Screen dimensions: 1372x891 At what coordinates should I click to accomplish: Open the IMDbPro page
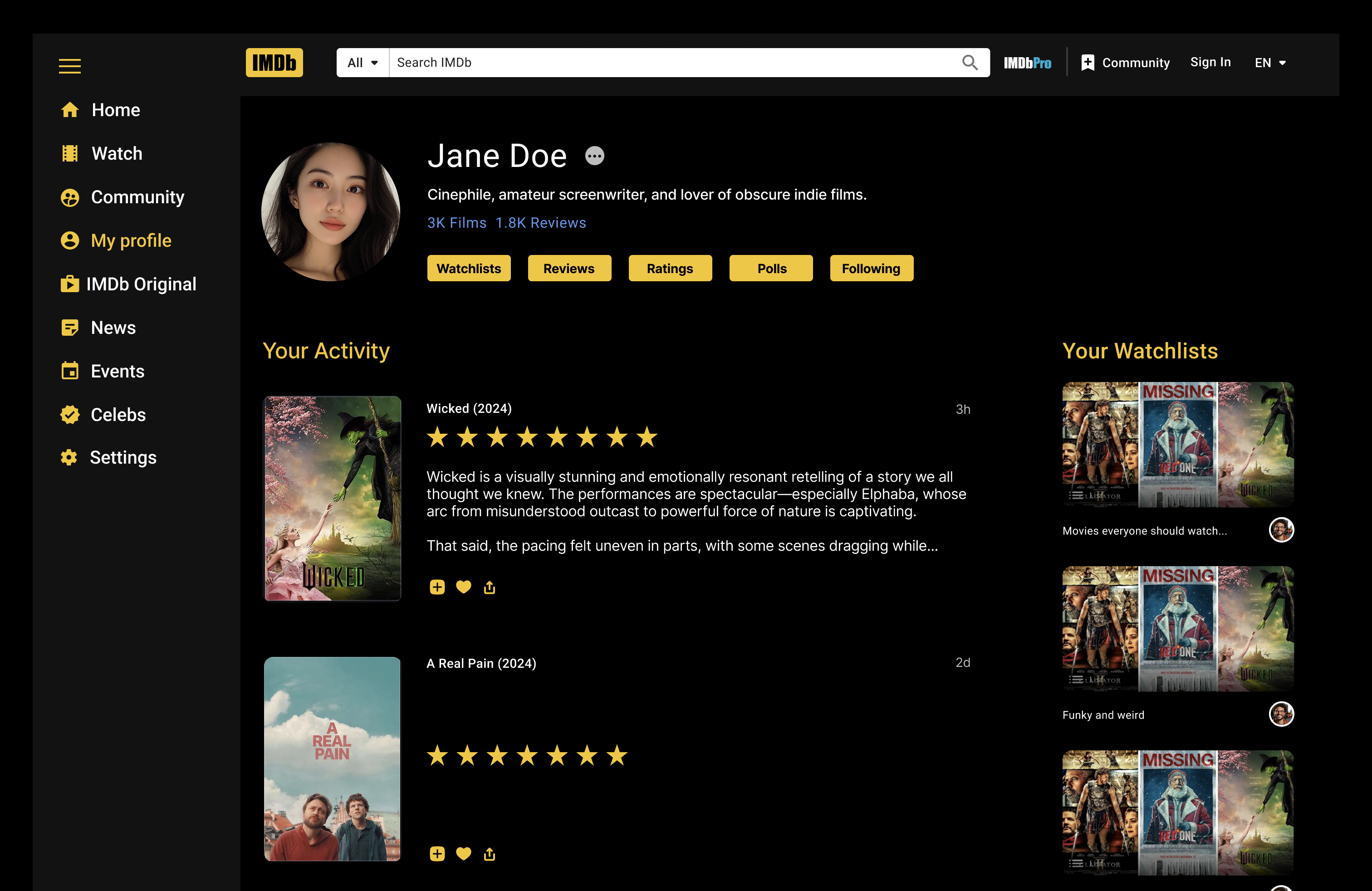tap(1028, 62)
